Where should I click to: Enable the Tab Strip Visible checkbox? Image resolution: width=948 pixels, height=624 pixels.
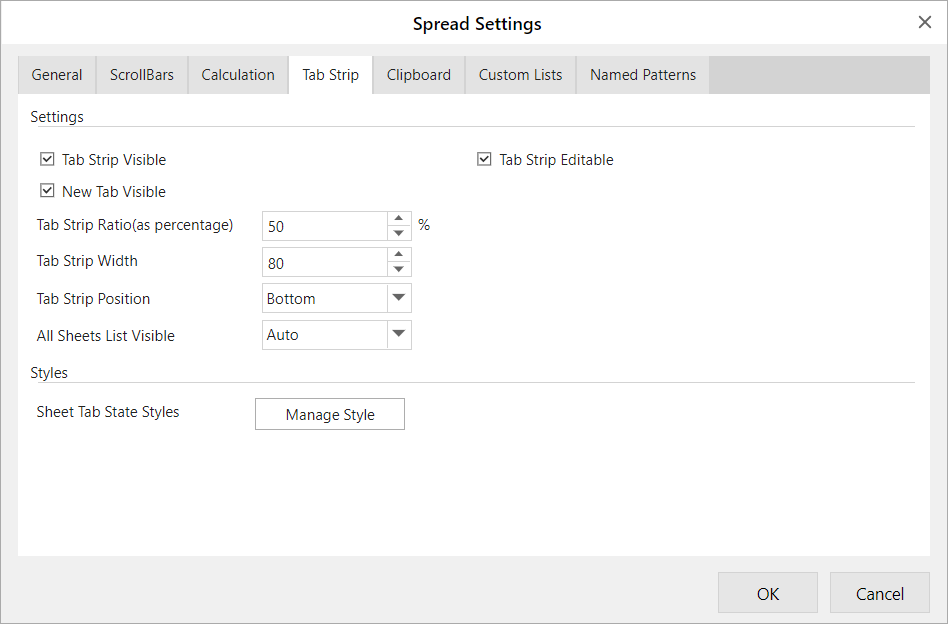[x=47, y=159]
